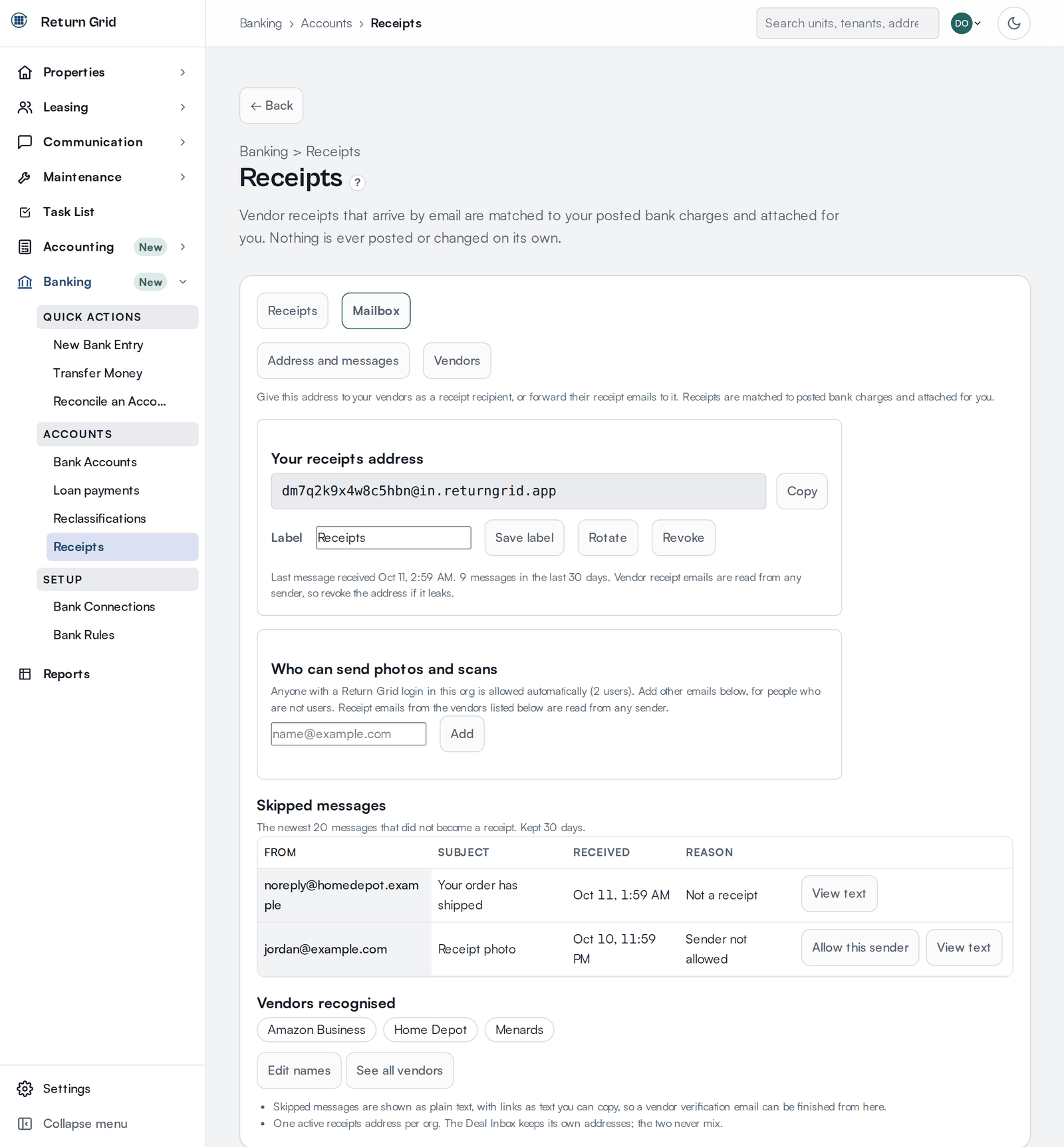Copy the receipts address
Image resolution: width=1064 pixels, height=1147 pixels.
pyautogui.click(x=802, y=491)
